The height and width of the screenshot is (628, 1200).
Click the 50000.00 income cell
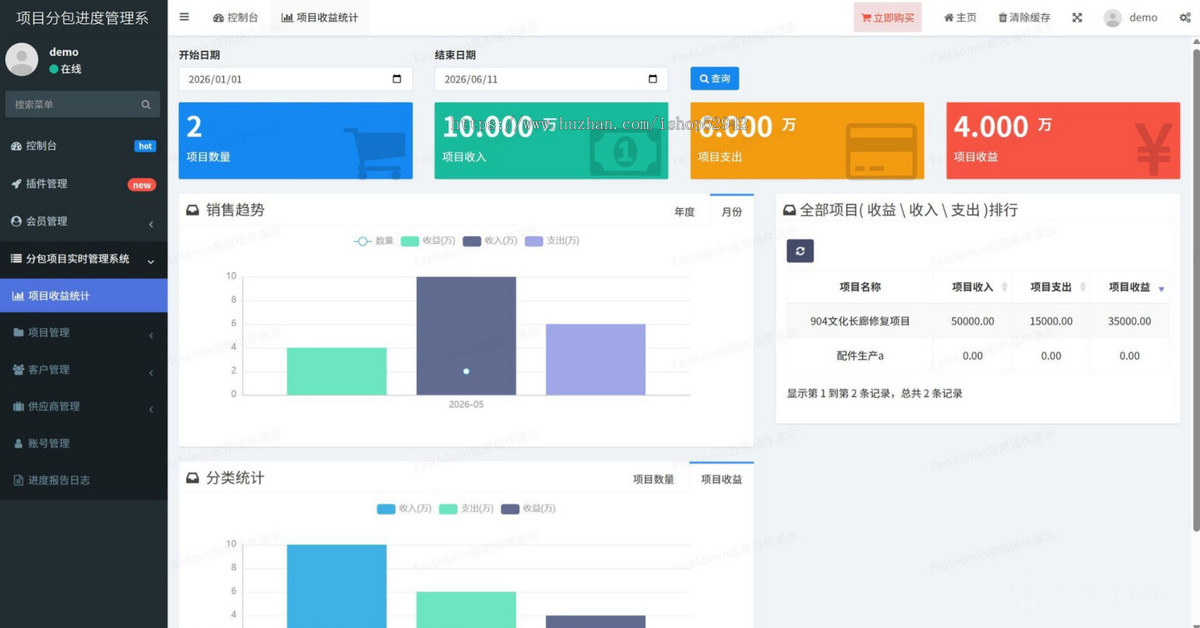tap(972, 321)
